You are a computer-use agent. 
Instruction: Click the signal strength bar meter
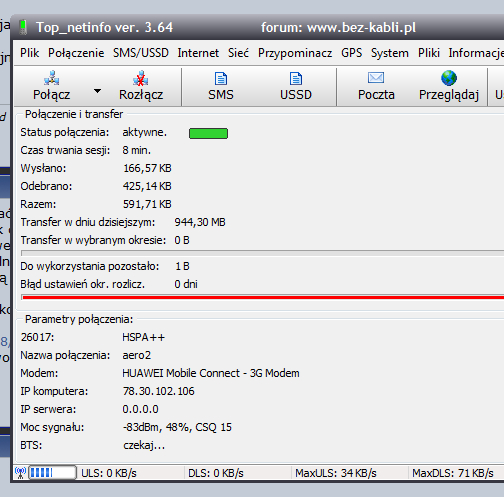pos(52,473)
